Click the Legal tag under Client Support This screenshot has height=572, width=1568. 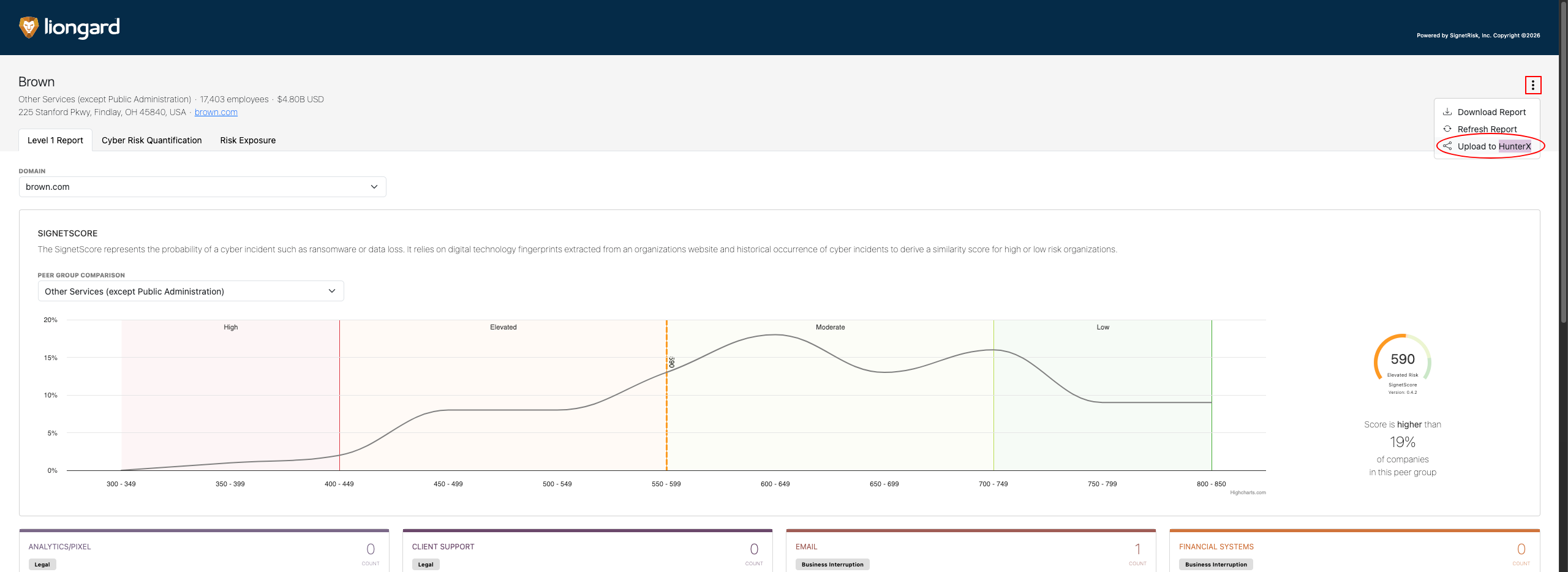(426, 565)
